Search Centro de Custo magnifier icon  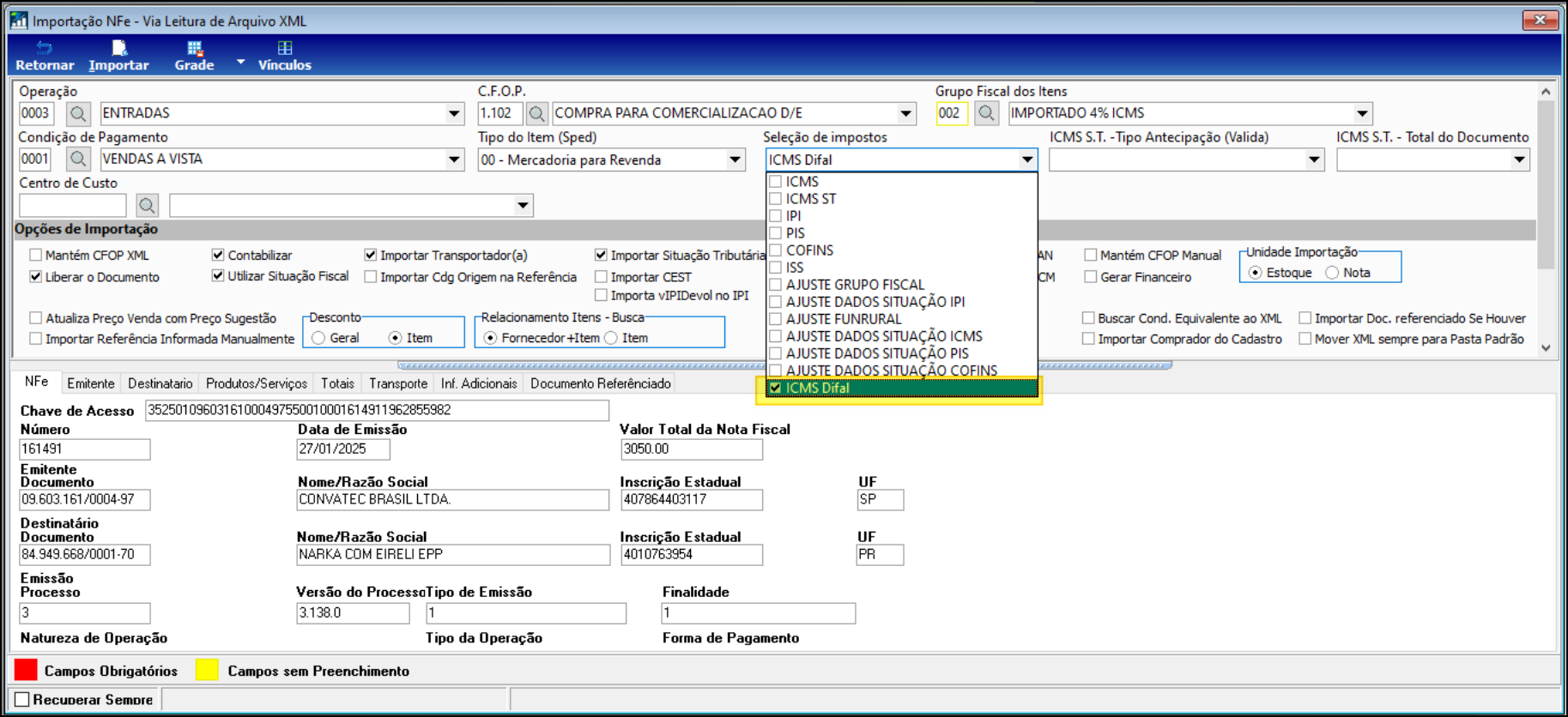point(147,205)
